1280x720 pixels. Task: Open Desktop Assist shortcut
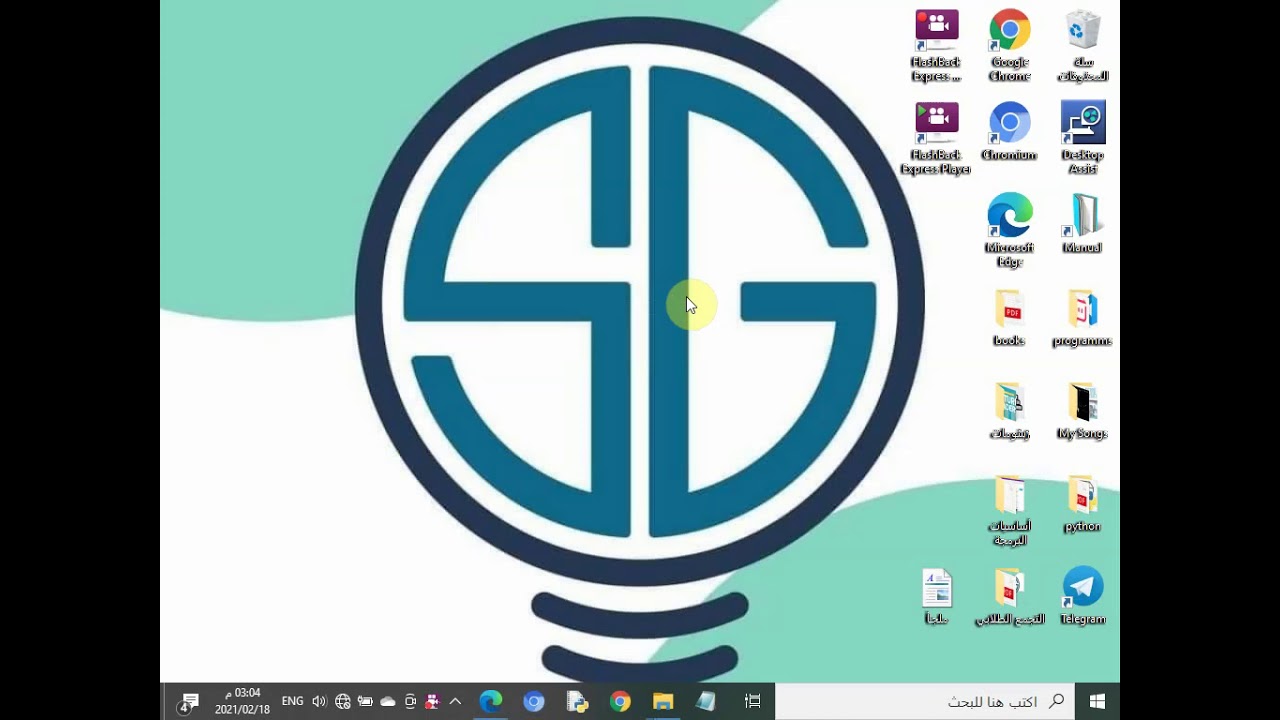click(1082, 140)
